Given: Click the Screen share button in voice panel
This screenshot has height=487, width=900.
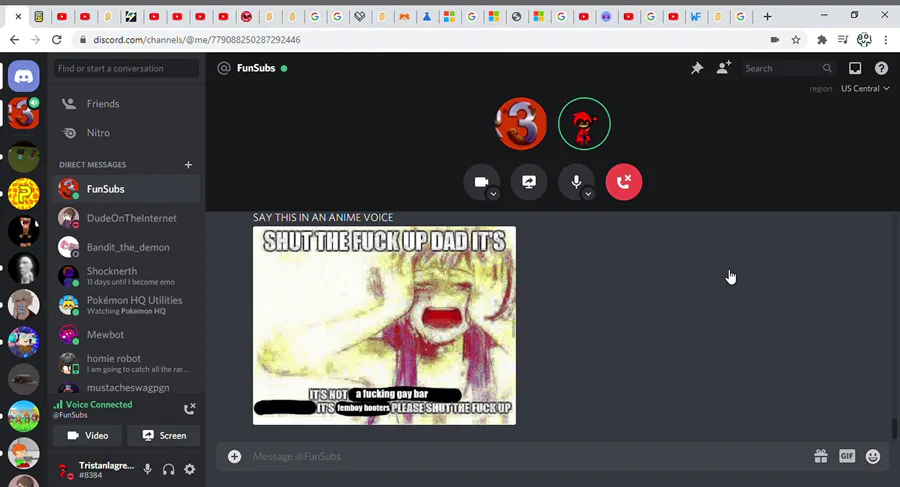Looking at the screenshot, I should tap(164, 435).
